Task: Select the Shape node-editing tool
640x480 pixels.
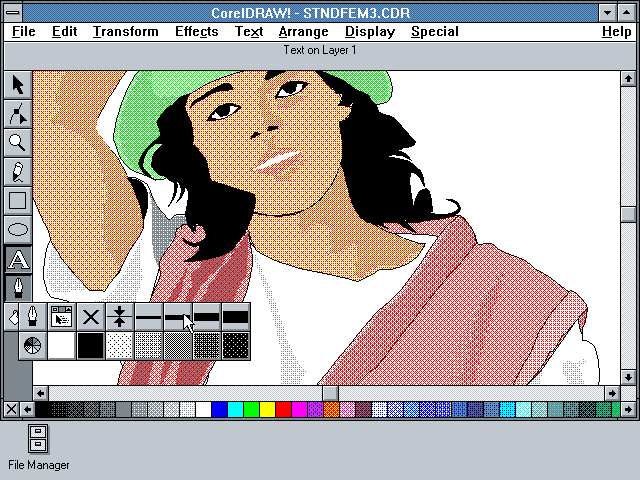Action: (x=17, y=113)
